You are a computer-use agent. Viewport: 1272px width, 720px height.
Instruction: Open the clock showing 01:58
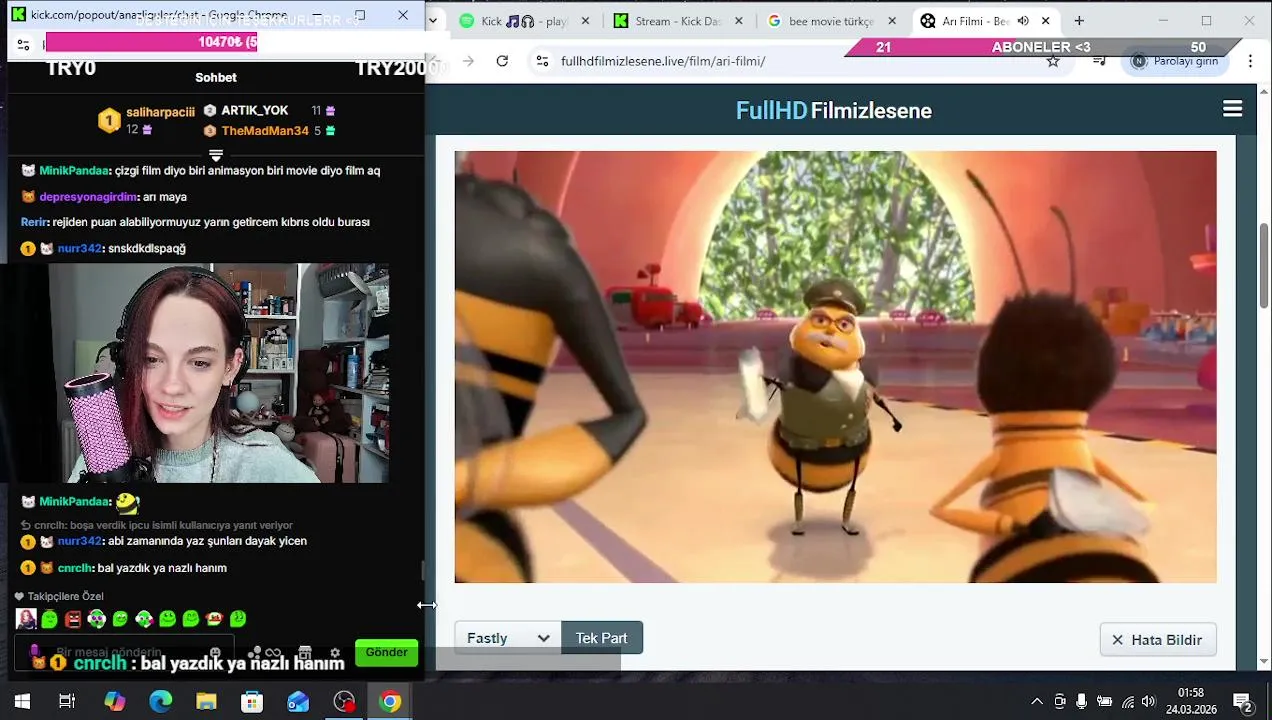tap(1191, 701)
